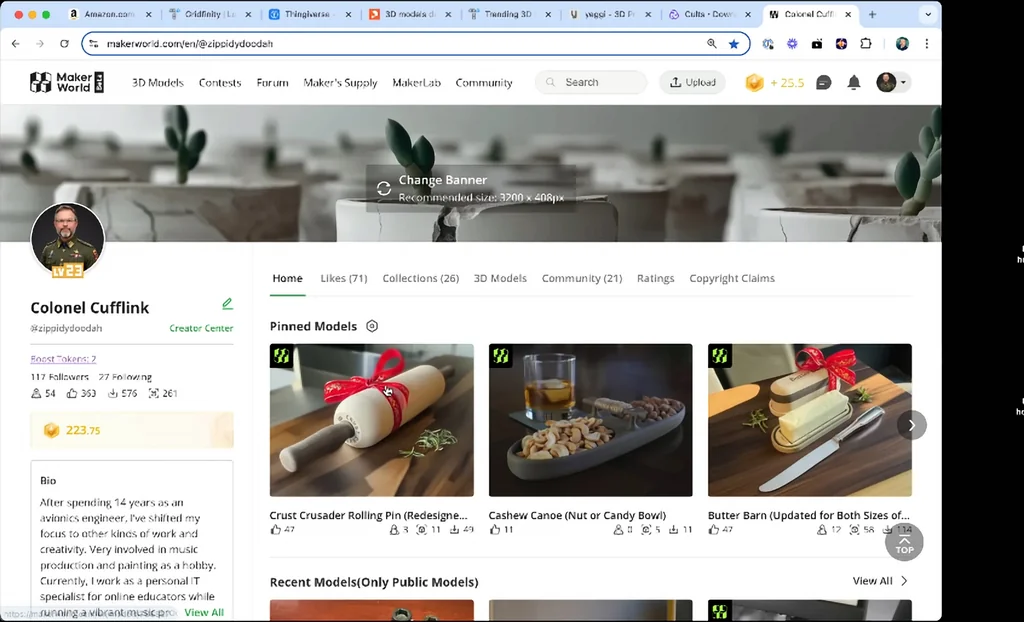1024x622 pixels.
Task: Open Chrome three-dot menu
Action: coord(927,44)
